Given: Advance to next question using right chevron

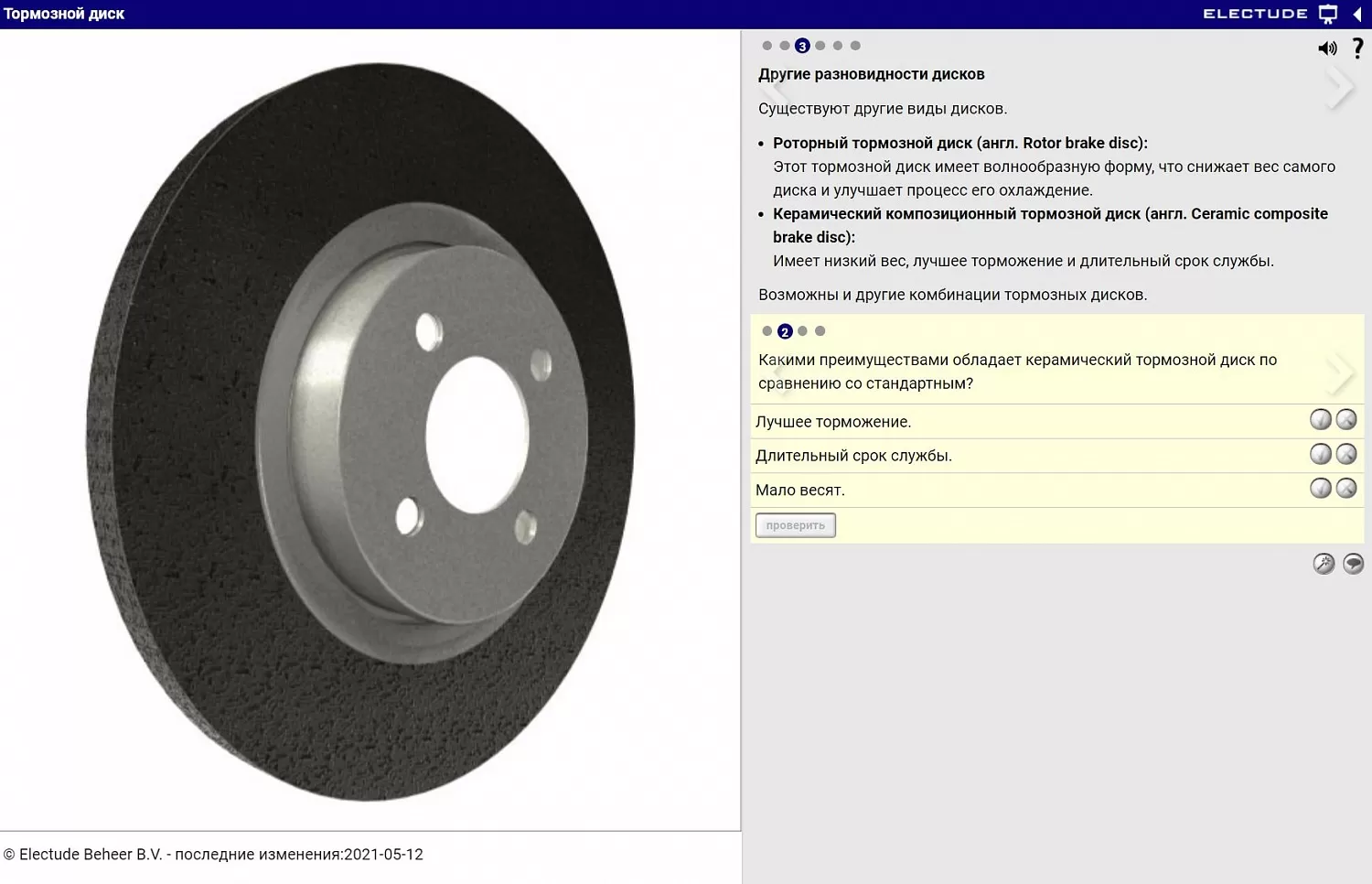Looking at the screenshot, I should [x=1340, y=372].
